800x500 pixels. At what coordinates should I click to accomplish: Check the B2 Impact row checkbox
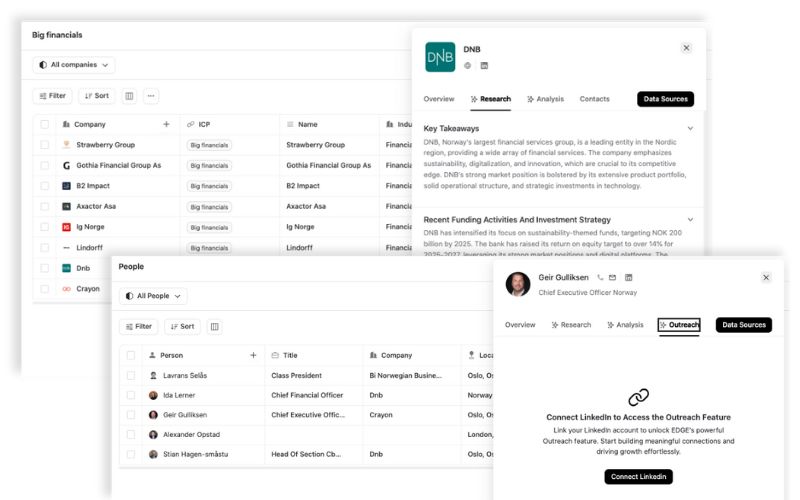pos(45,186)
